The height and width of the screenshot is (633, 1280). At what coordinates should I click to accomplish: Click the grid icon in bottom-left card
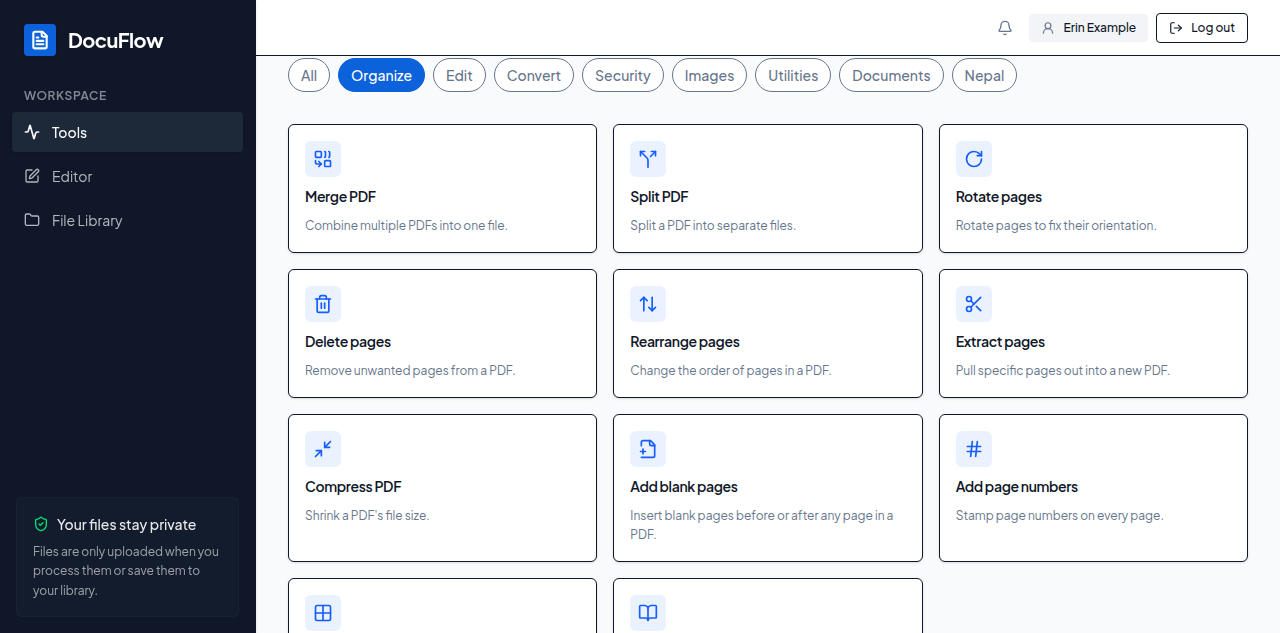(323, 613)
